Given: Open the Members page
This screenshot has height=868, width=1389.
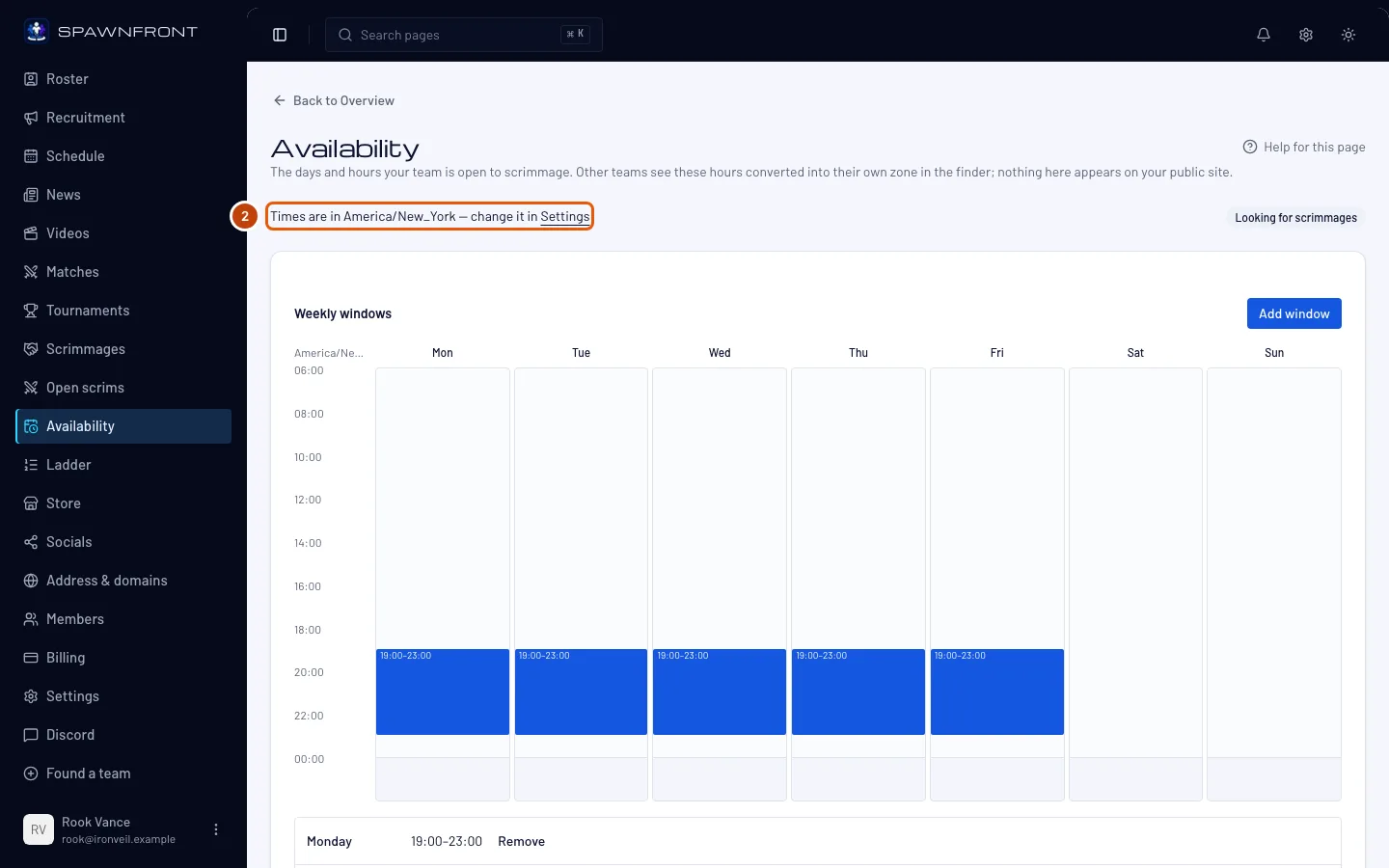Looking at the screenshot, I should 123,619.
